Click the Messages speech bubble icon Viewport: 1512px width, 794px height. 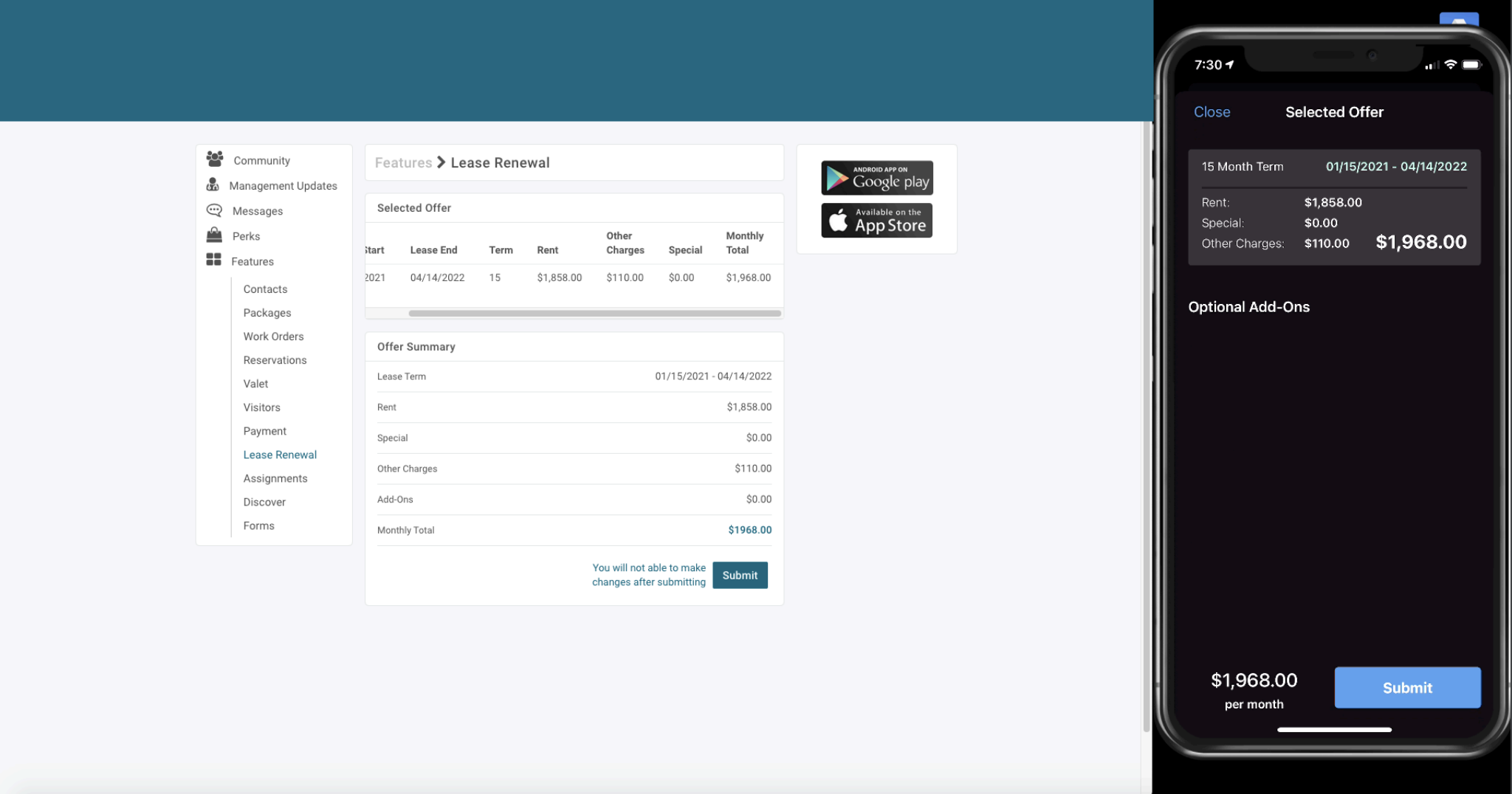point(214,210)
